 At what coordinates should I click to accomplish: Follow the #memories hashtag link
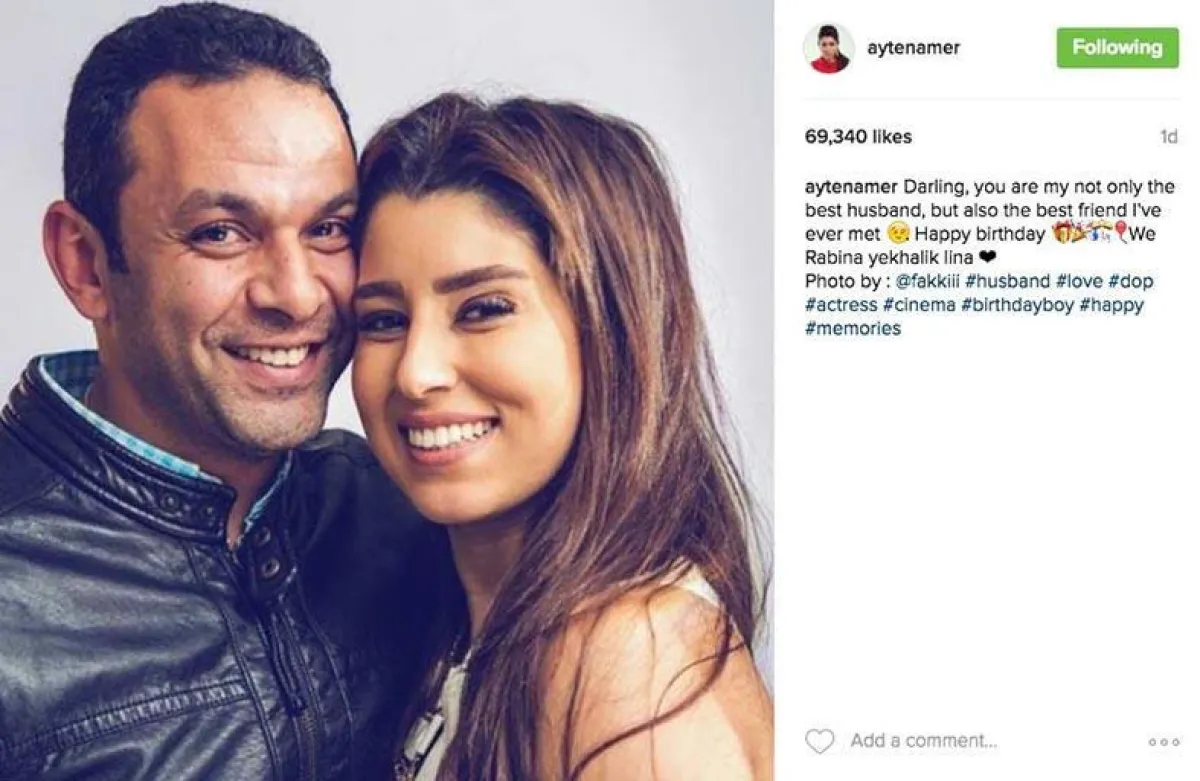point(853,328)
